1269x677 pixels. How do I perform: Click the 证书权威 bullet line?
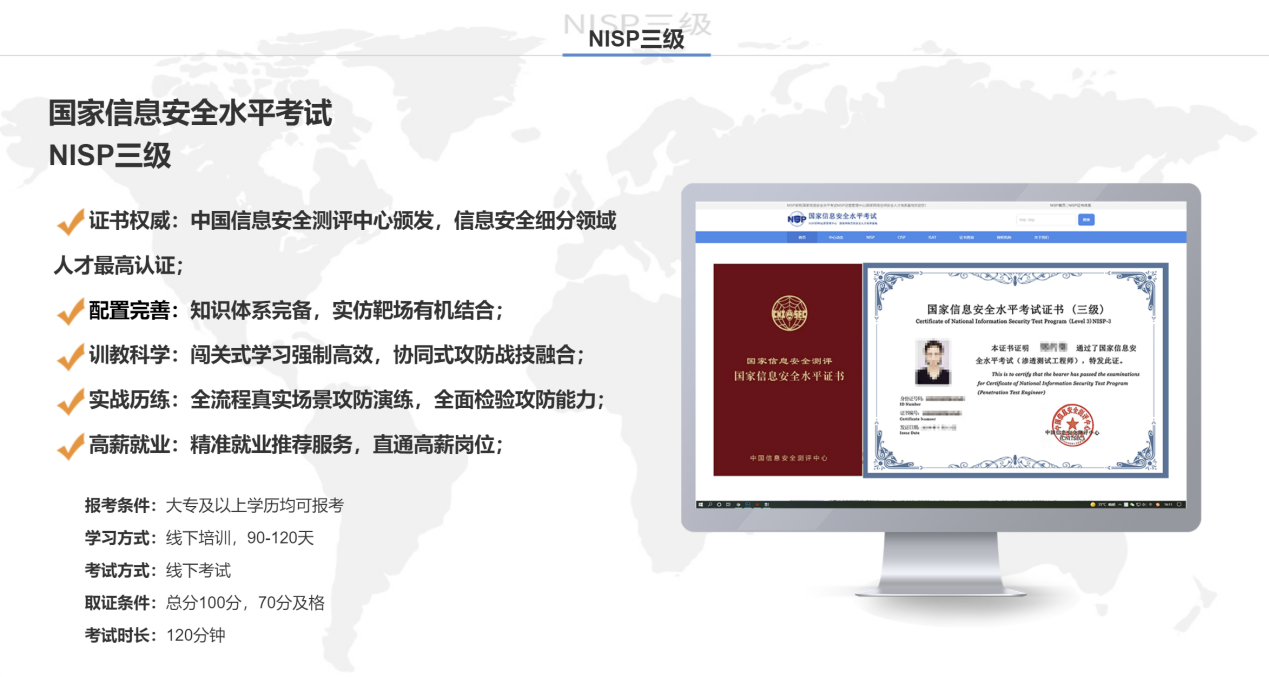(x=337, y=221)
